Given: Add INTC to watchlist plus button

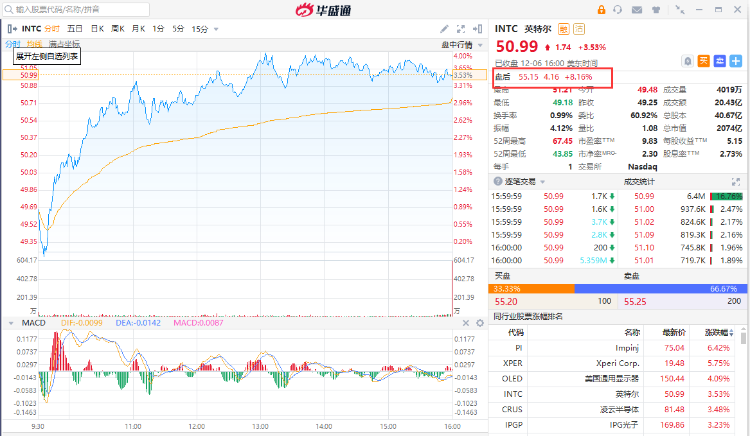Looking at the screenshot, I should click(x=736, y=61).
